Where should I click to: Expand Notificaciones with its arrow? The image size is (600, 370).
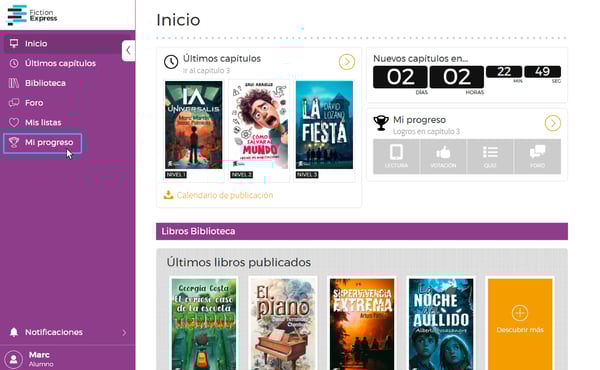tap(124, 333)
